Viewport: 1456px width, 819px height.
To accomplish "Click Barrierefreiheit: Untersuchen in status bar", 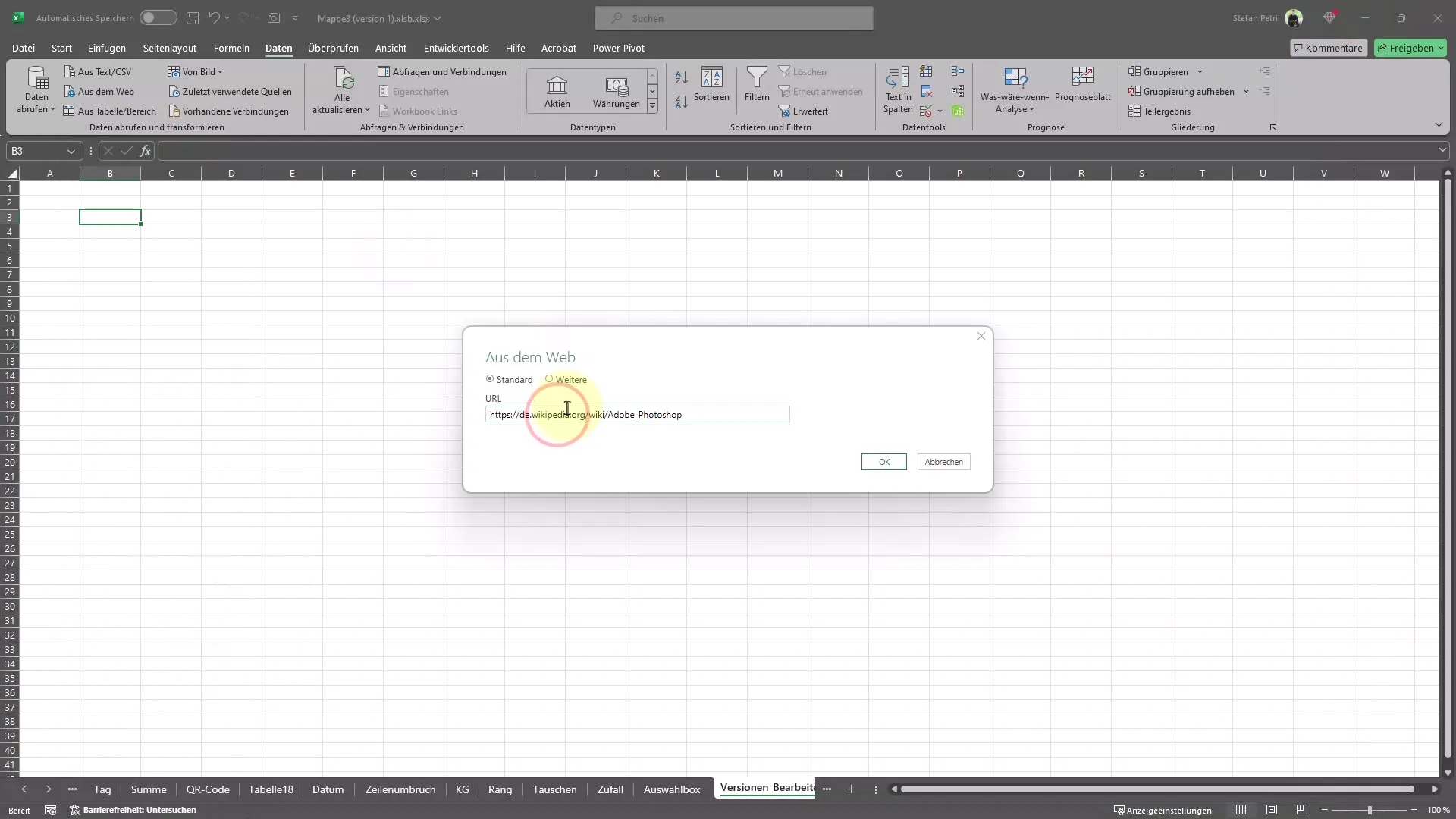I will [133, 810].
